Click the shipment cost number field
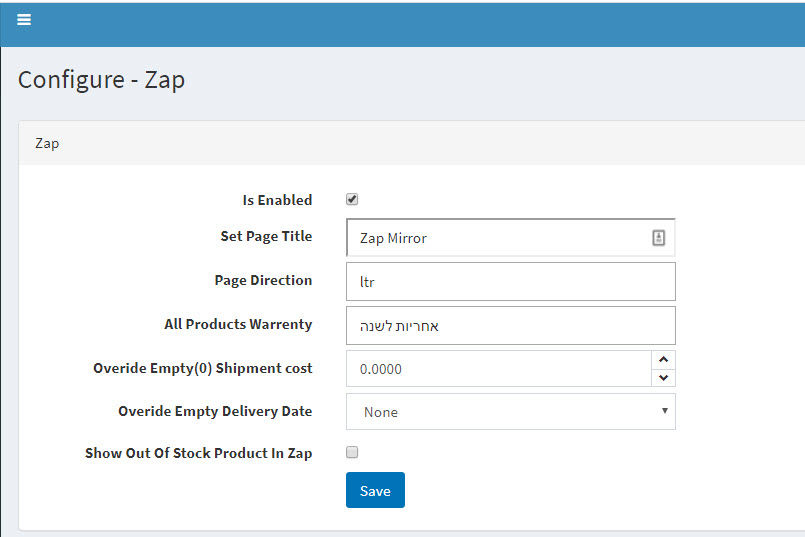Screen dimensions: 805x537 coord(499,369)
